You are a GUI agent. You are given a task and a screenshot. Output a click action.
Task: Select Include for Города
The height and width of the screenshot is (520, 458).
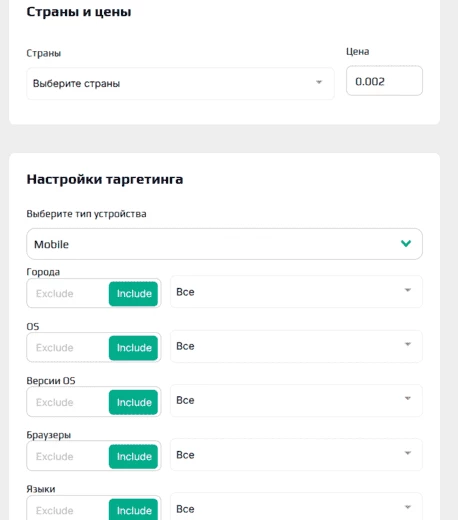(x=133, y=294)
